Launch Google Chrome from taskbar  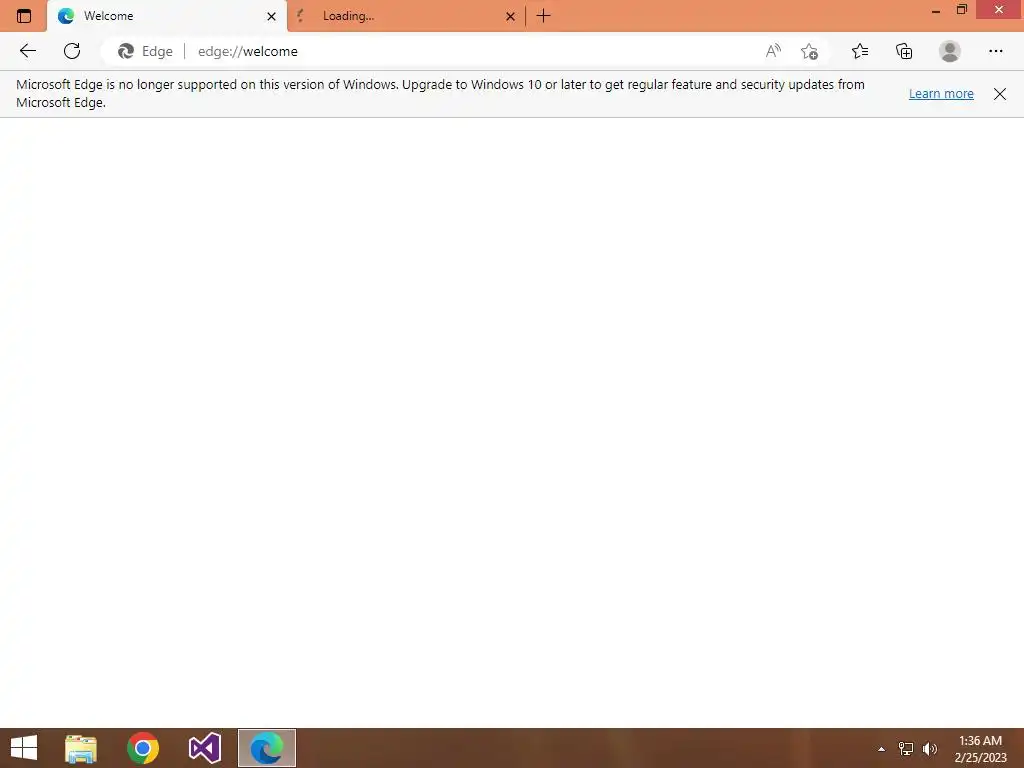point(143,748)
